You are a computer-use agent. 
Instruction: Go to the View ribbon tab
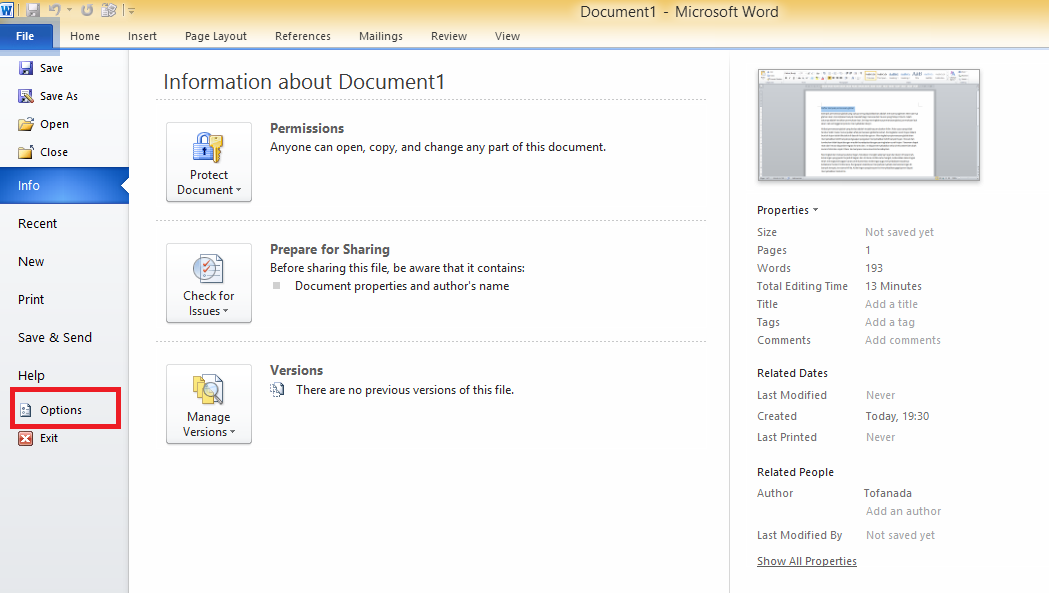coord(507,36)
